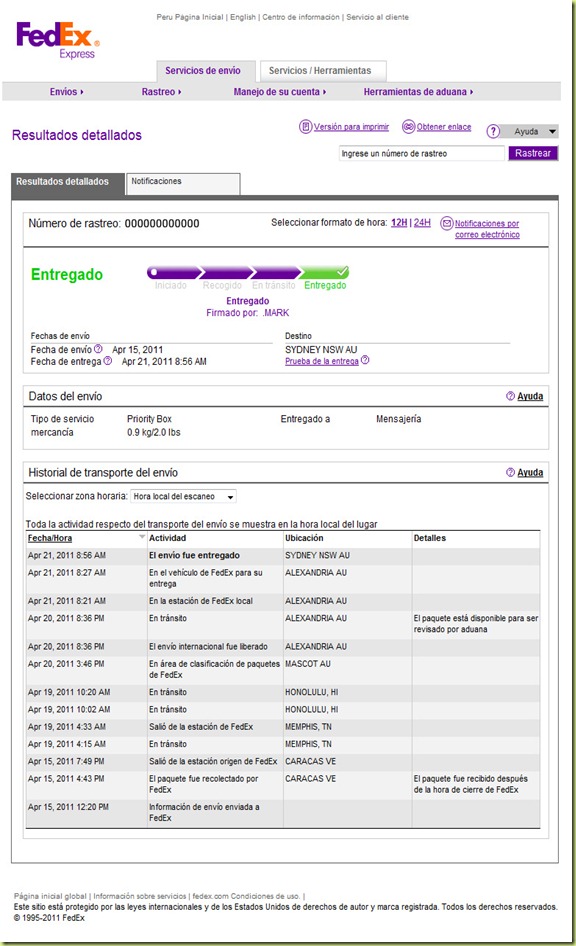This screenshot has width=576, height=946.
Task: Click Ayuda link in Historial de transporte
Action: click(530, 472)
